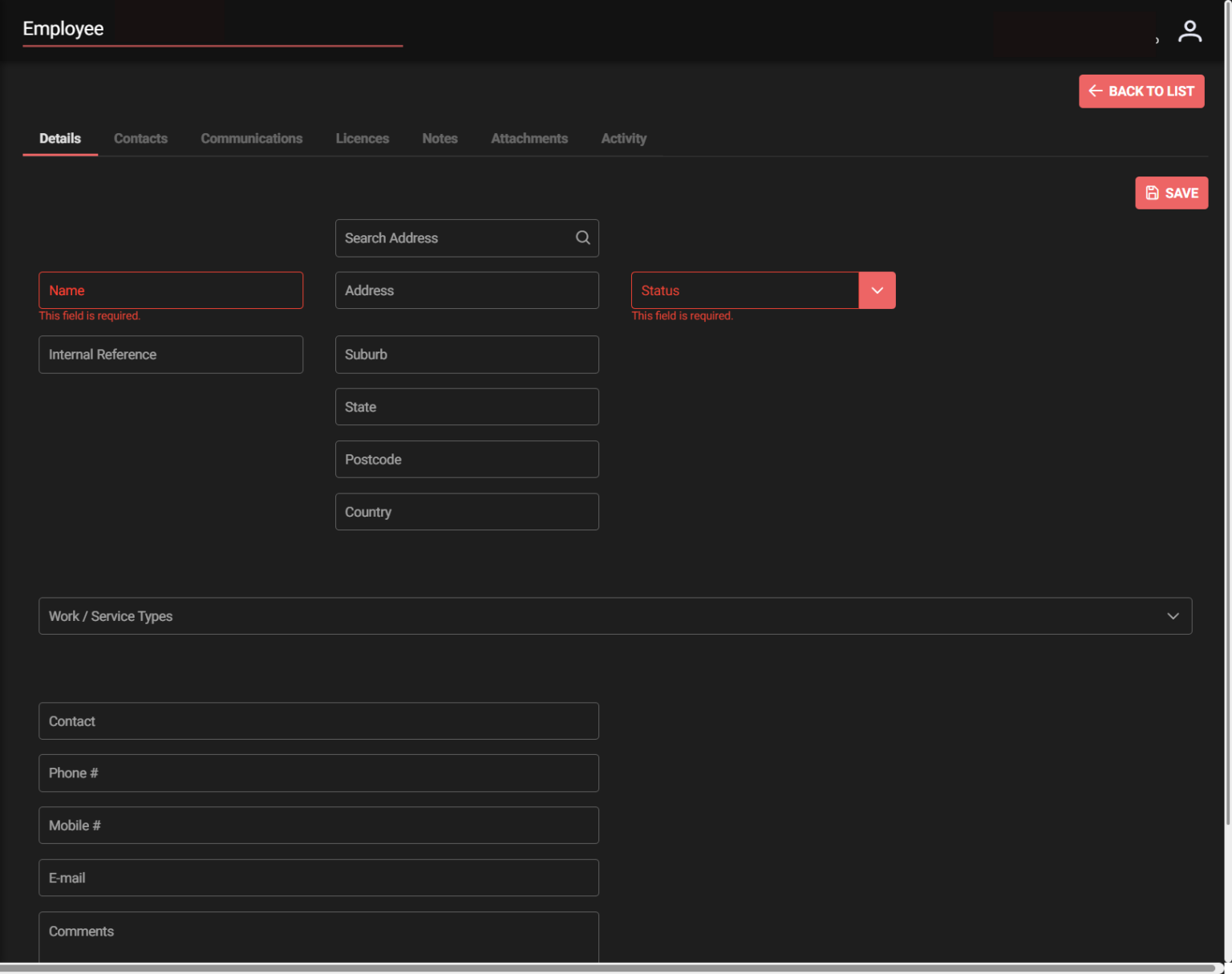
Task: Click the required Name input field
Action: click(171, 290)
